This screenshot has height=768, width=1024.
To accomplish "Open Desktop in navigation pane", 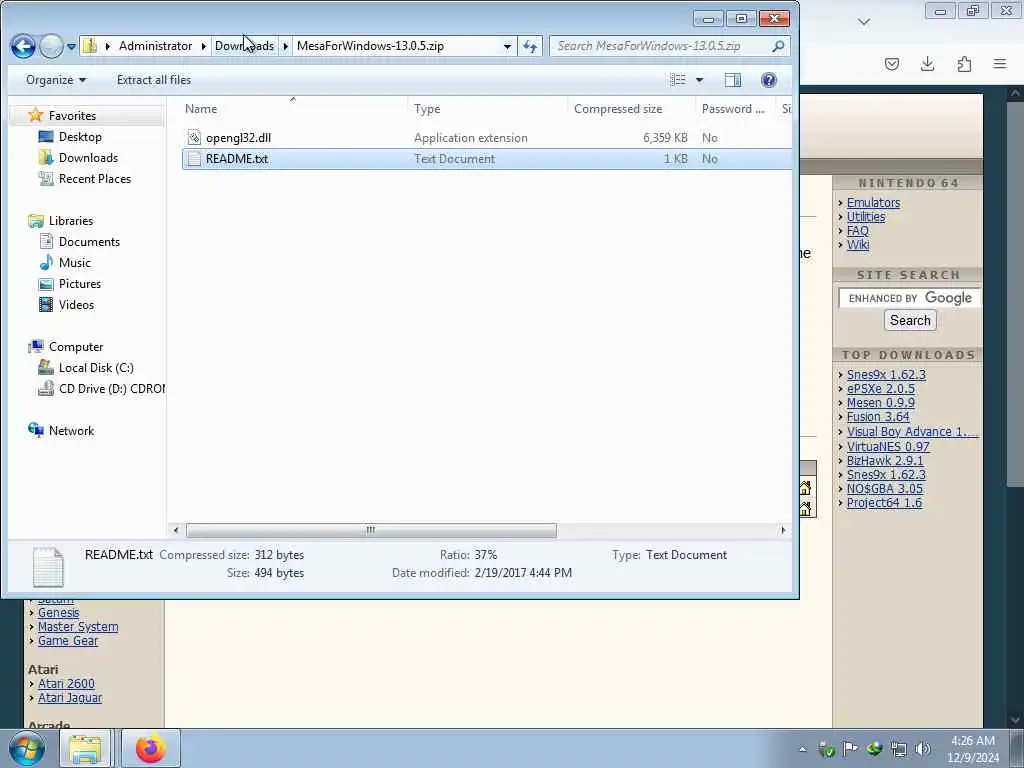I will pyautogui.click(x=80, y=136).
